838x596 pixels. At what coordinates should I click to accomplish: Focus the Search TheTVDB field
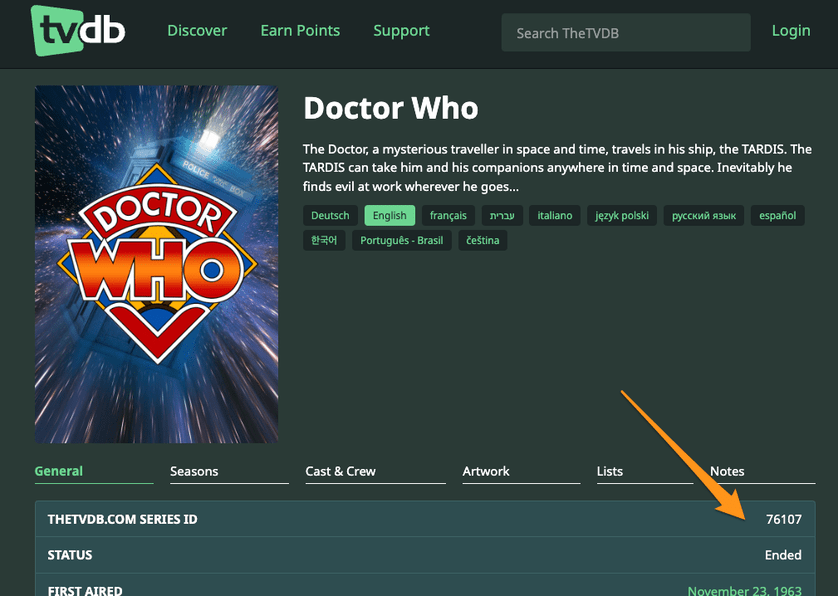(626, 33)
